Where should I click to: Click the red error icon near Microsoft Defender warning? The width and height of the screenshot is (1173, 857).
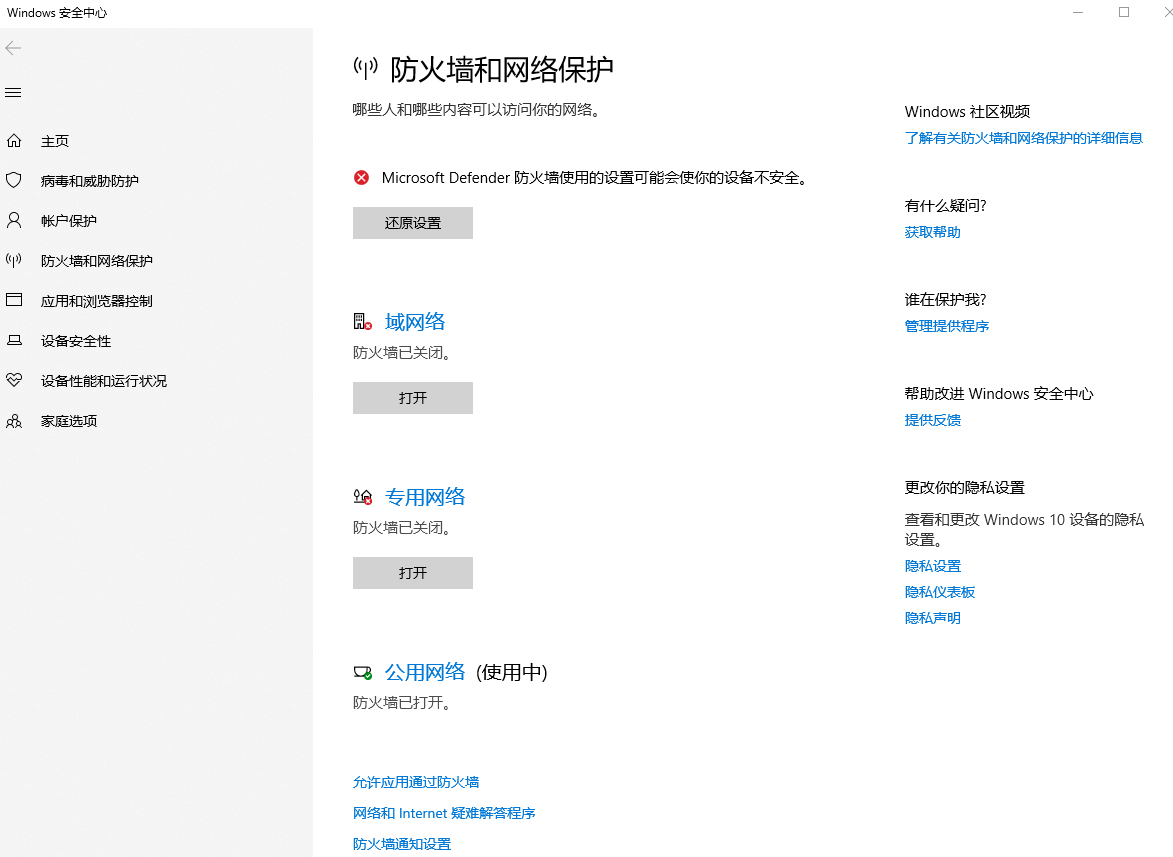[x=361, y=177]
